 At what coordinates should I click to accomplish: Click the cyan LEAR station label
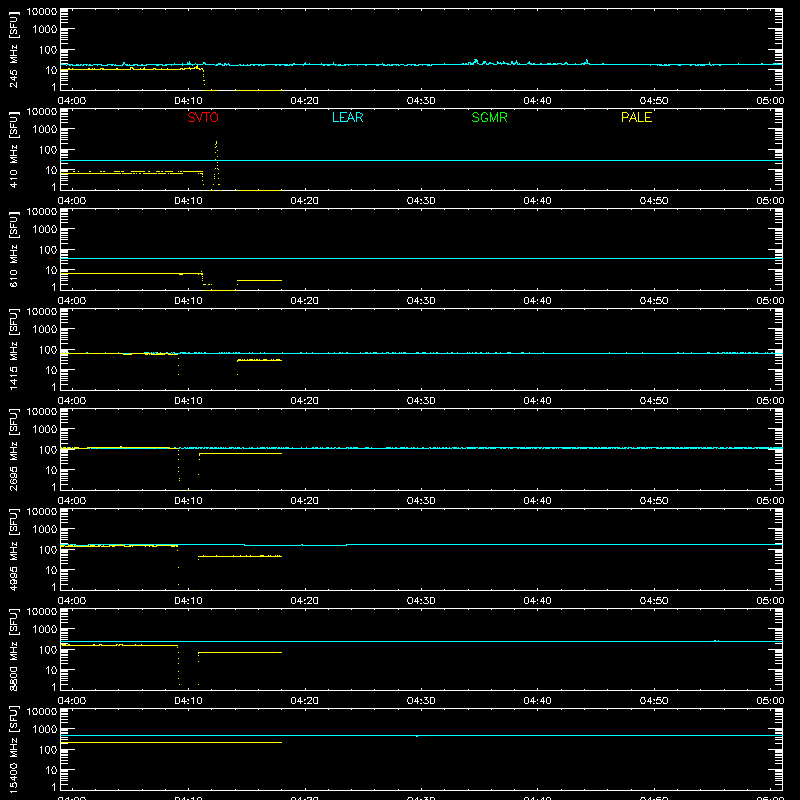(x=347, y=117)
